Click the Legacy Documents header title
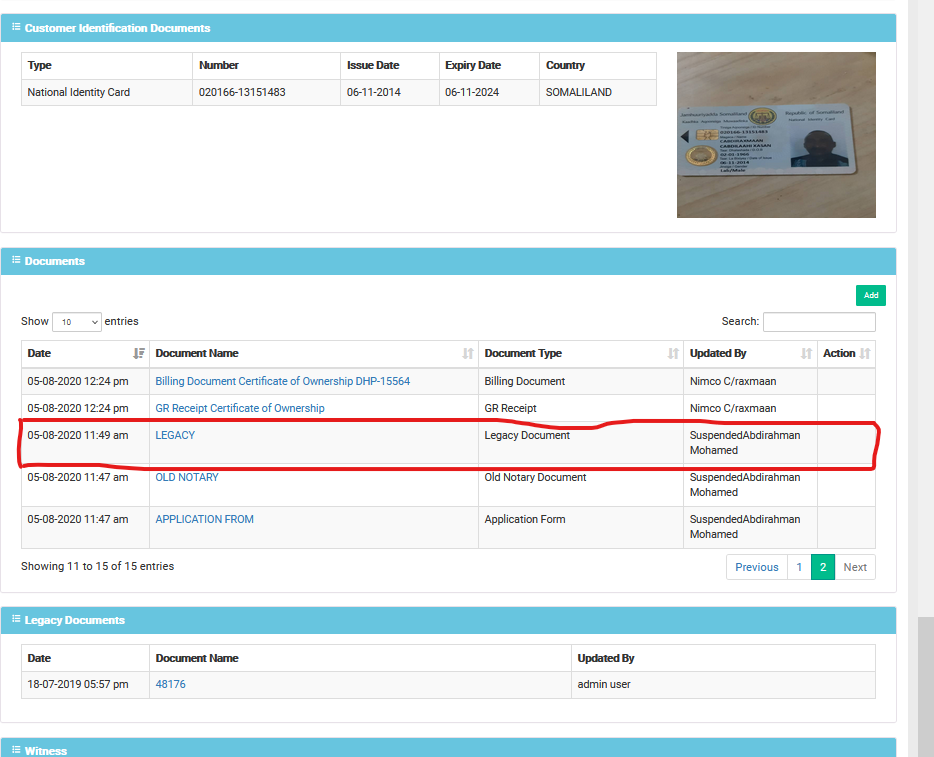934x757 pixels. tap(74, 620)
